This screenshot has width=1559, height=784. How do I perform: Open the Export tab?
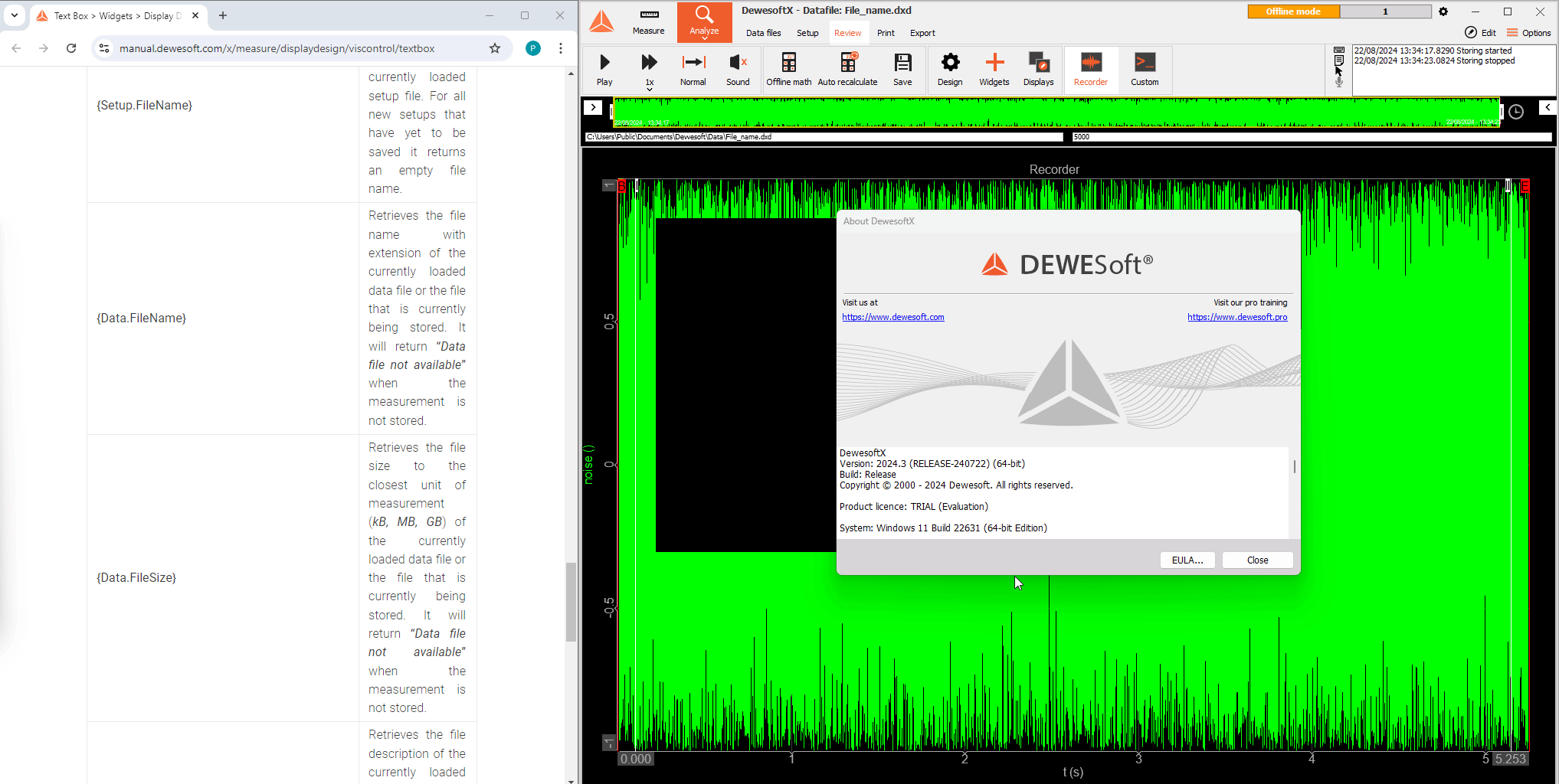[922, 33]
